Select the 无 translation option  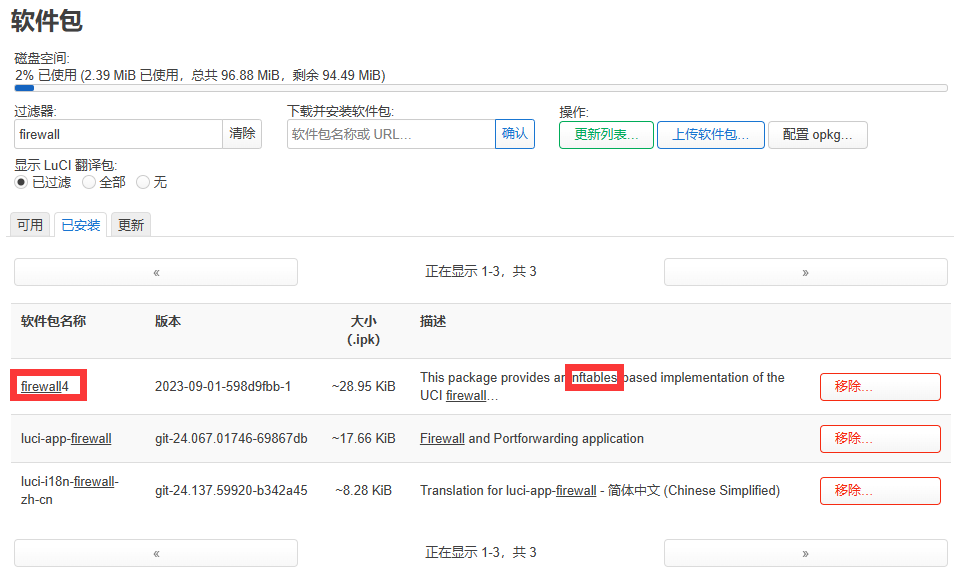pyautogui.click(x=143, y=182)
